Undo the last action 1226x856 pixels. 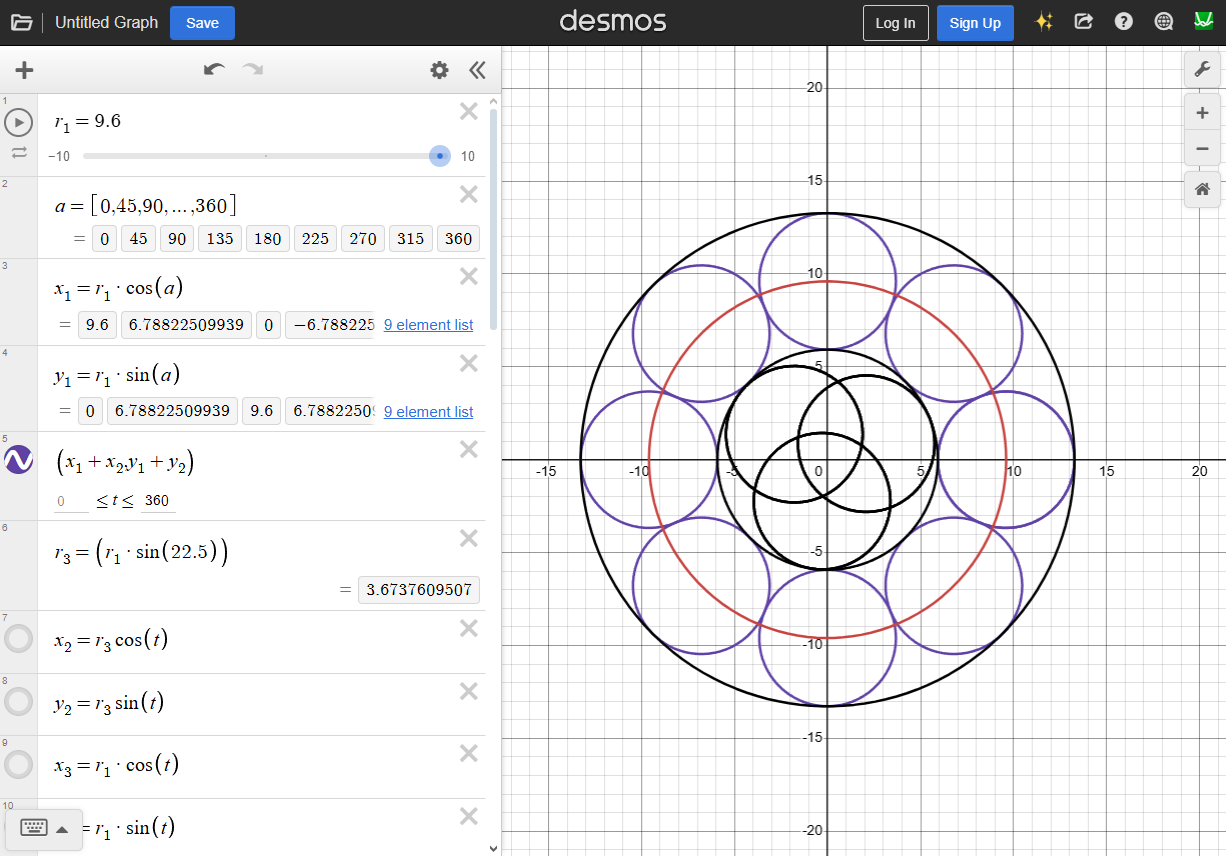(x=214, y=70)
